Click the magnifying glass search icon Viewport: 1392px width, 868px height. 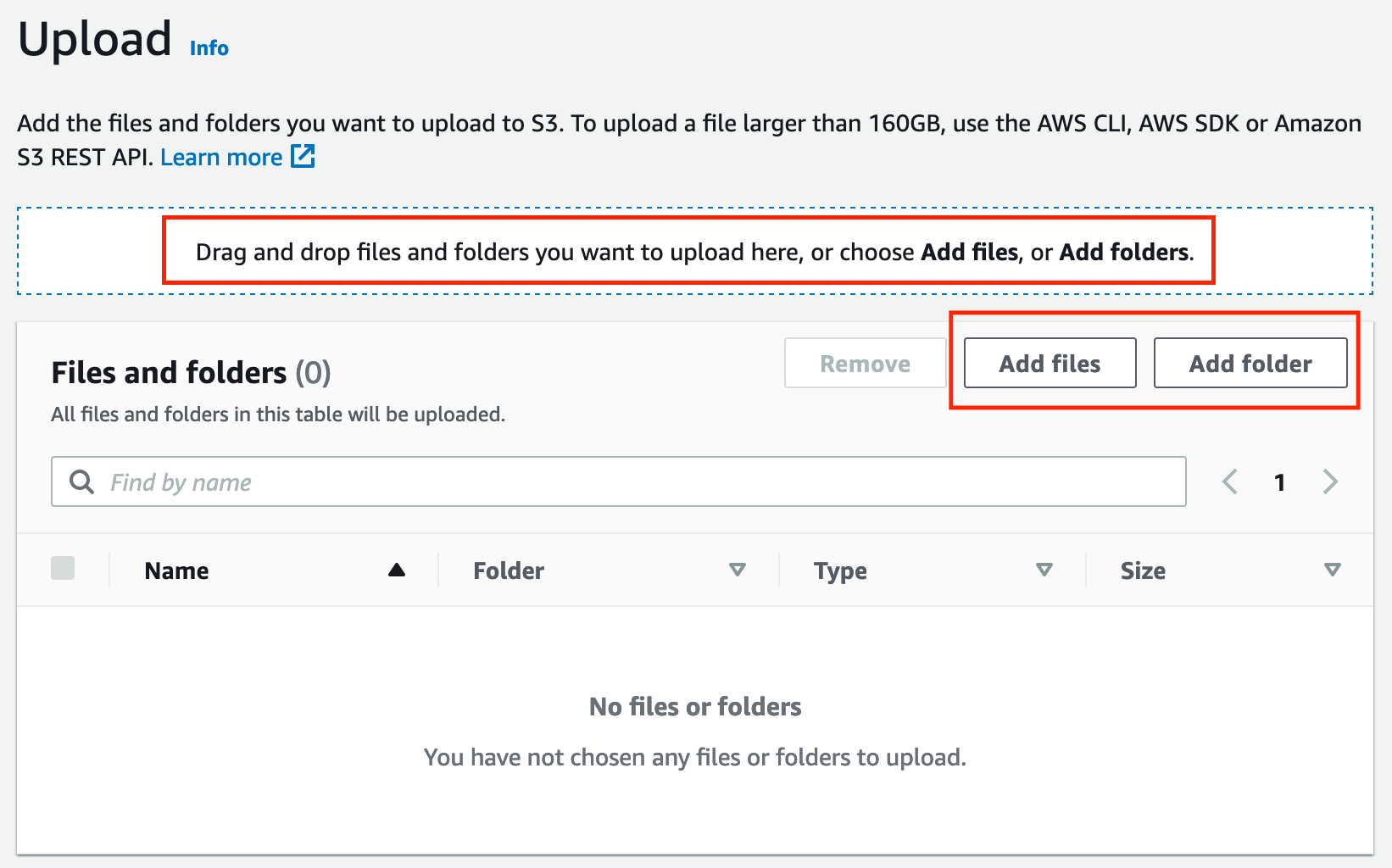(81, 482)
